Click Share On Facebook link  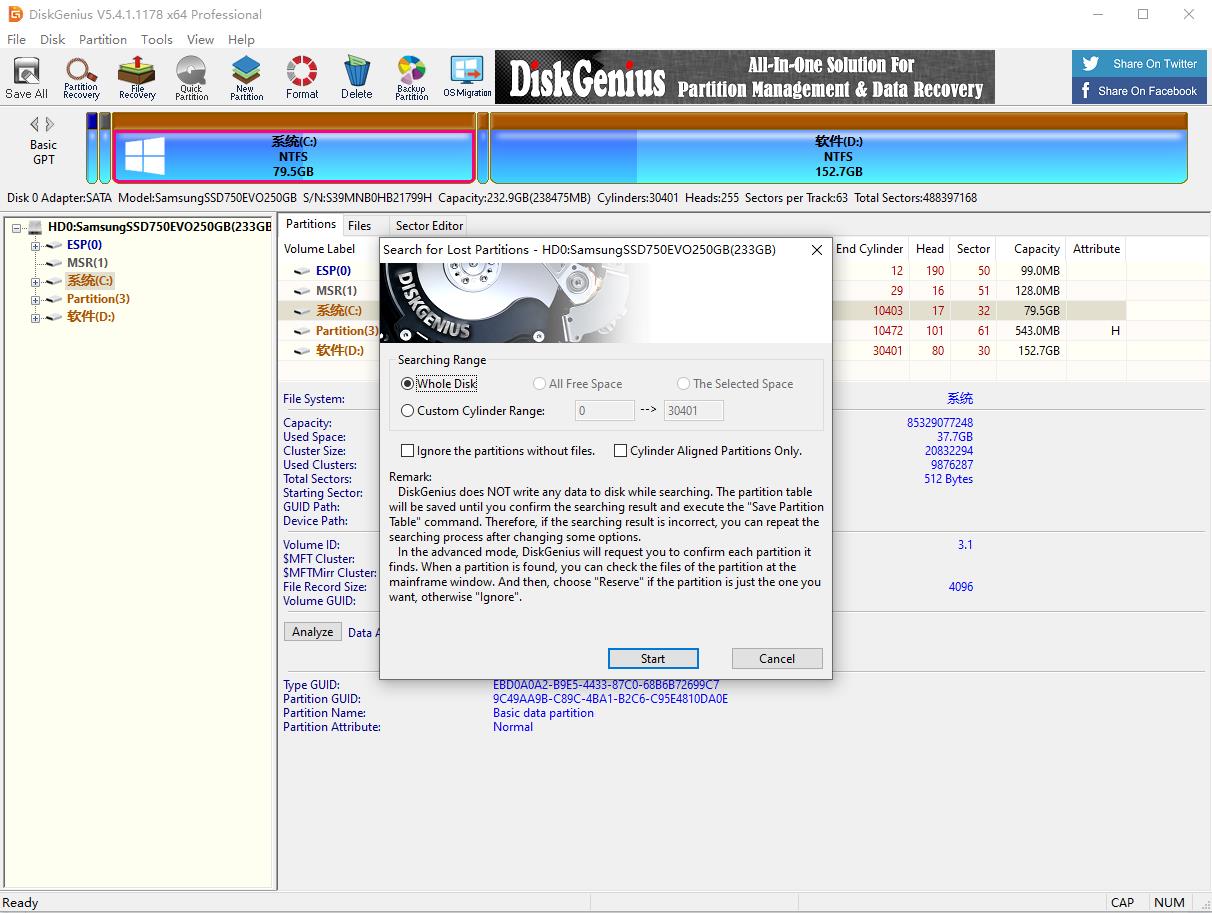1139,90
